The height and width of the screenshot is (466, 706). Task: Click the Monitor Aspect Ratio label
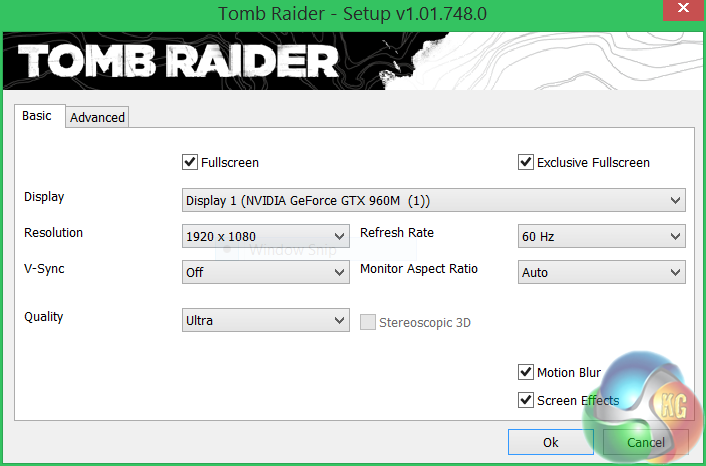[x=419, y=269]
